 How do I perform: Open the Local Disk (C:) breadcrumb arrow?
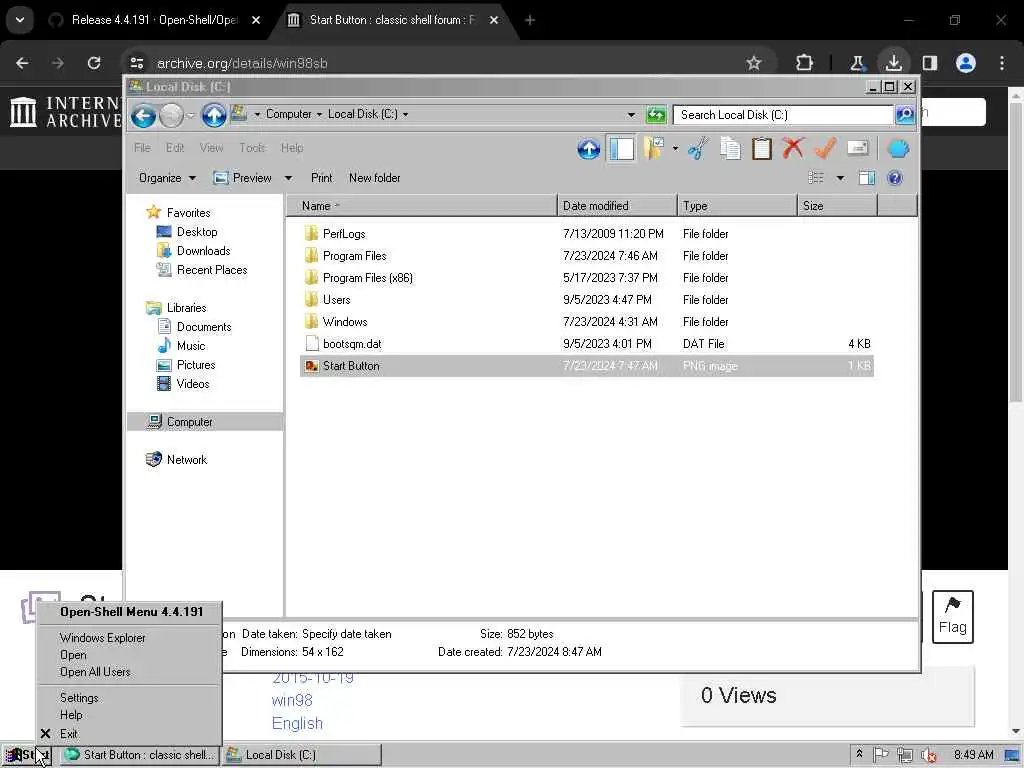pos(406,114)
